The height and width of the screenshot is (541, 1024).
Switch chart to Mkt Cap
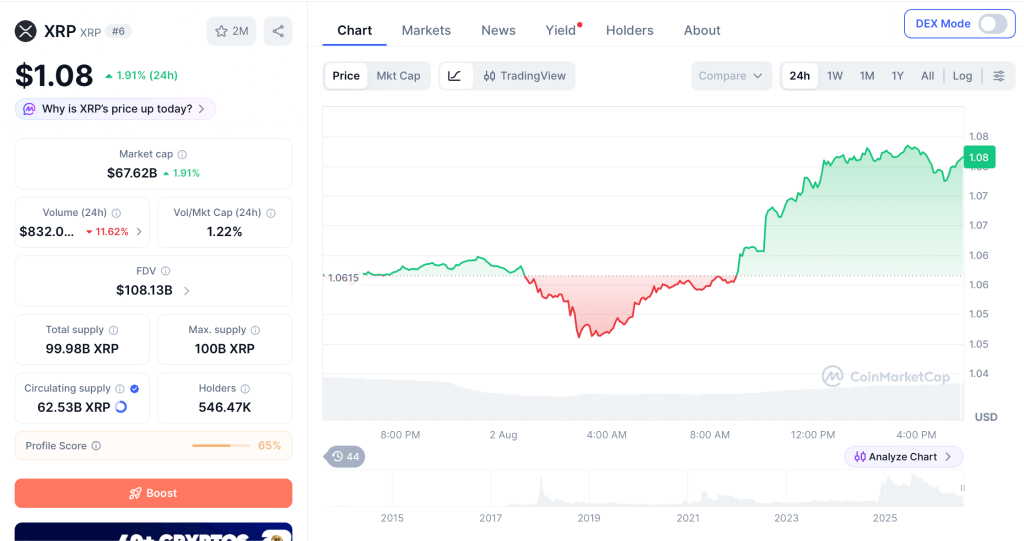[x=398, y=76]
